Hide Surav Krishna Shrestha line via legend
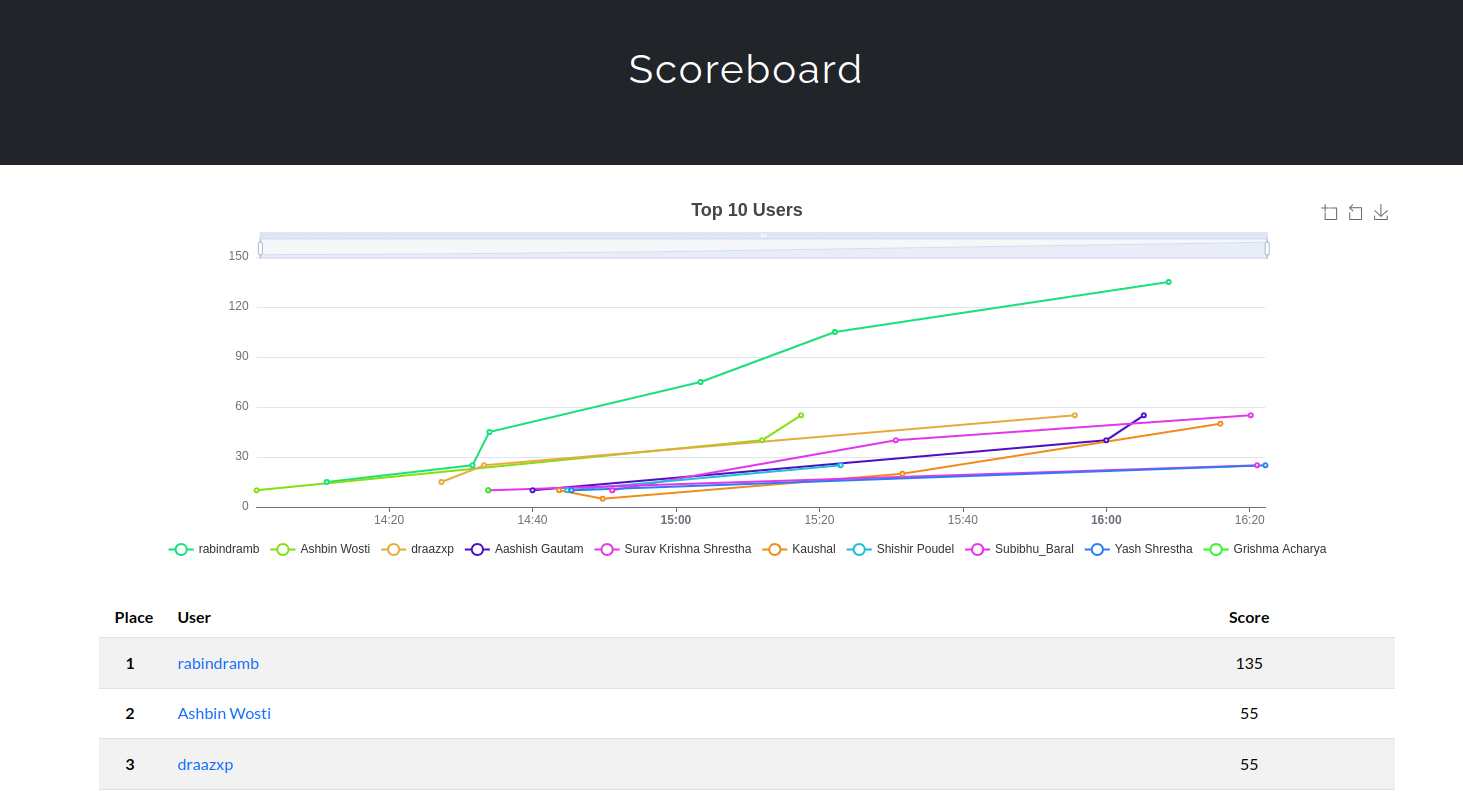The width and height of the screenshot is (1463, 792). [x=673, y=549]
